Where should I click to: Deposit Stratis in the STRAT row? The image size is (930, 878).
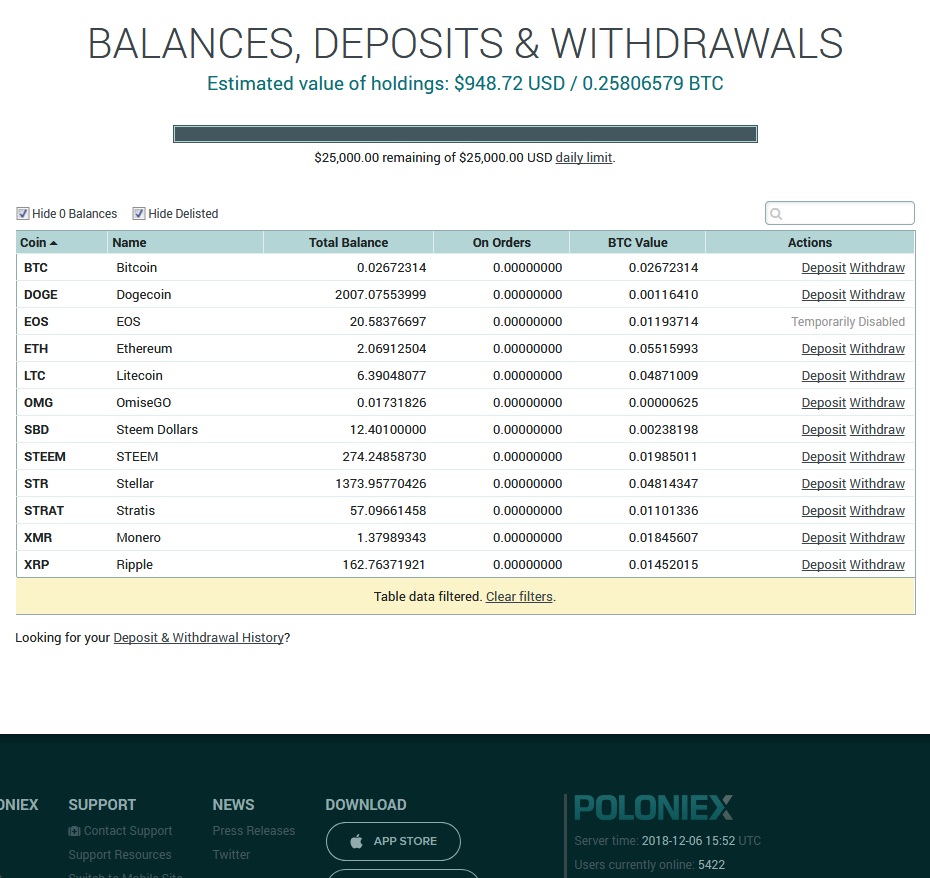coord(823,511)
